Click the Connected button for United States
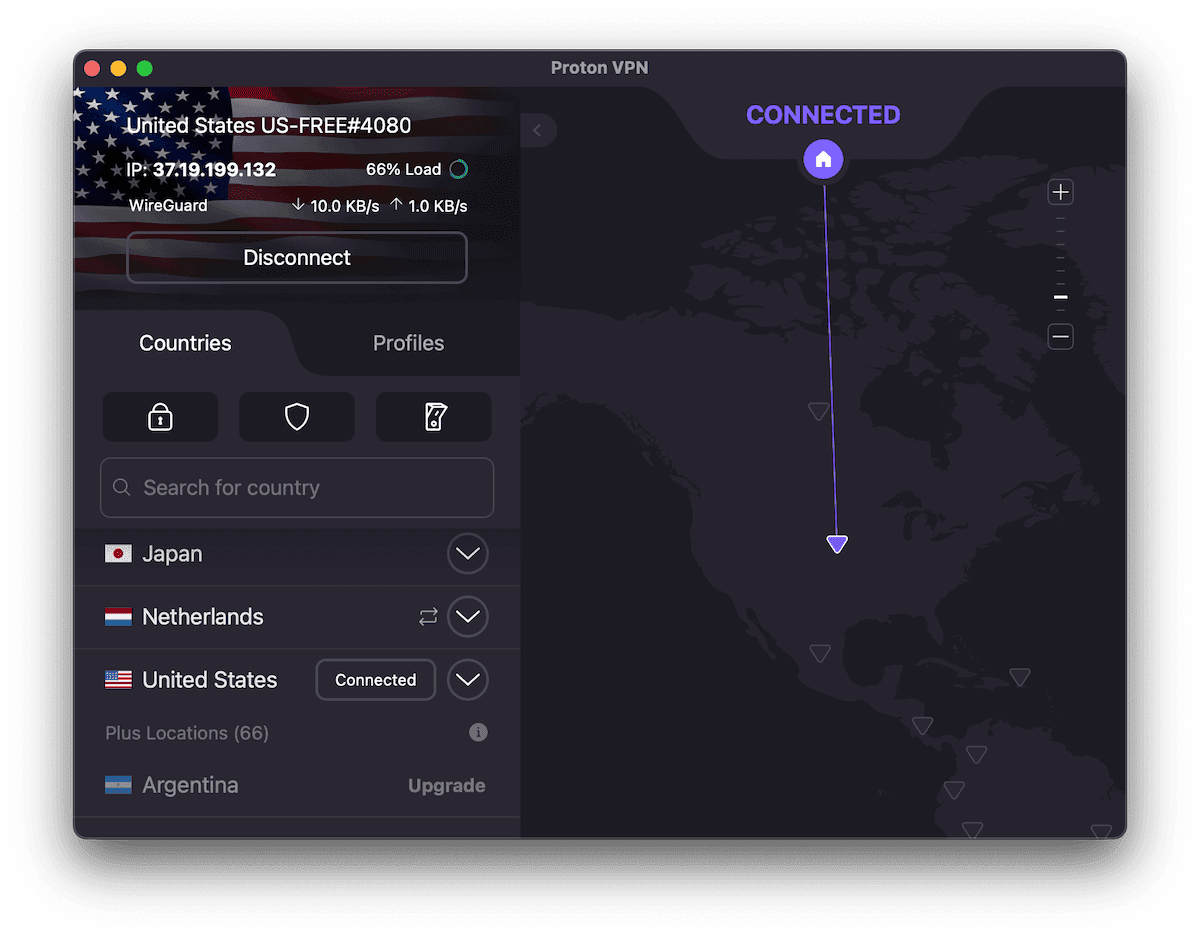1200x936 pixels. click(375, 680)
